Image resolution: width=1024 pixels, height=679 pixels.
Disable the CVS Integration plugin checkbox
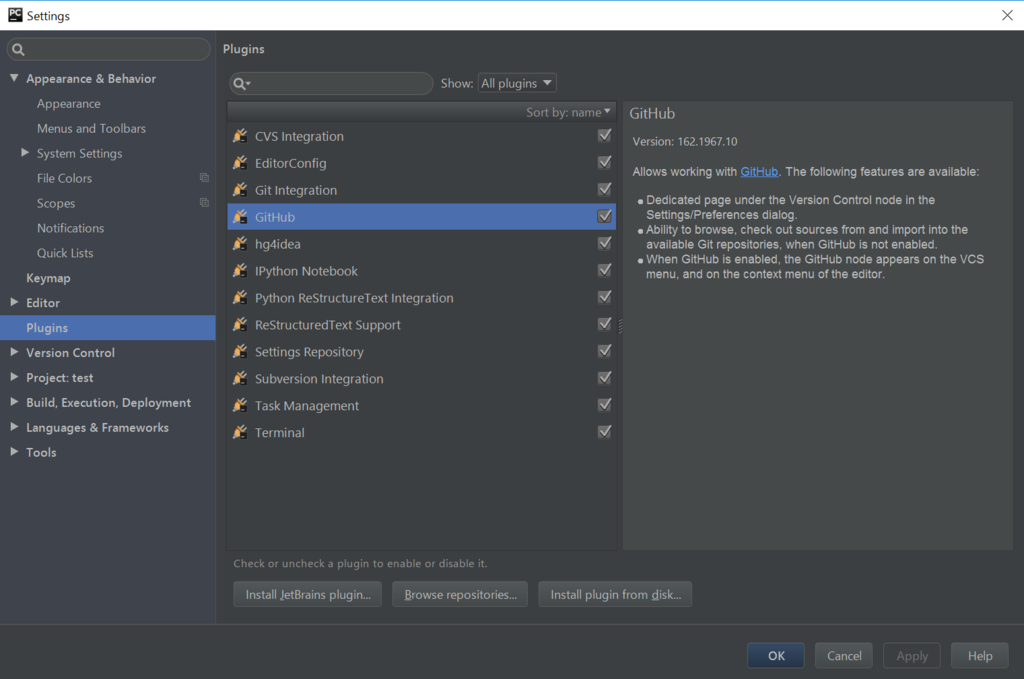click(605, 135)
